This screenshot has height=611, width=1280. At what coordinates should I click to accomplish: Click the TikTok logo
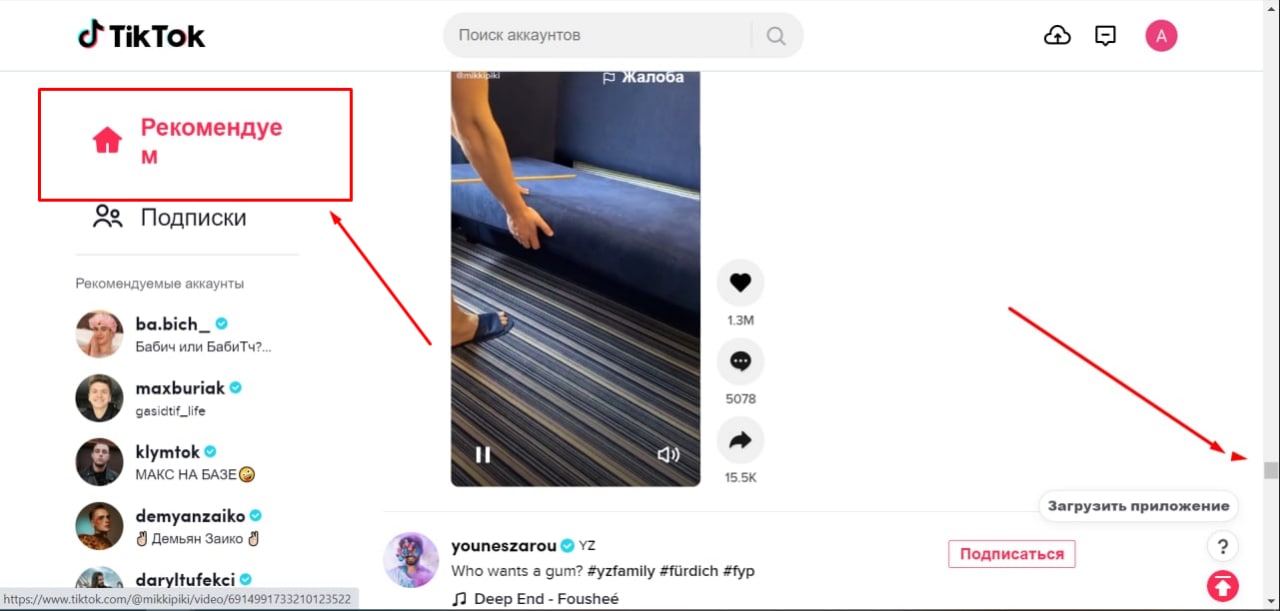coord(141,35)
